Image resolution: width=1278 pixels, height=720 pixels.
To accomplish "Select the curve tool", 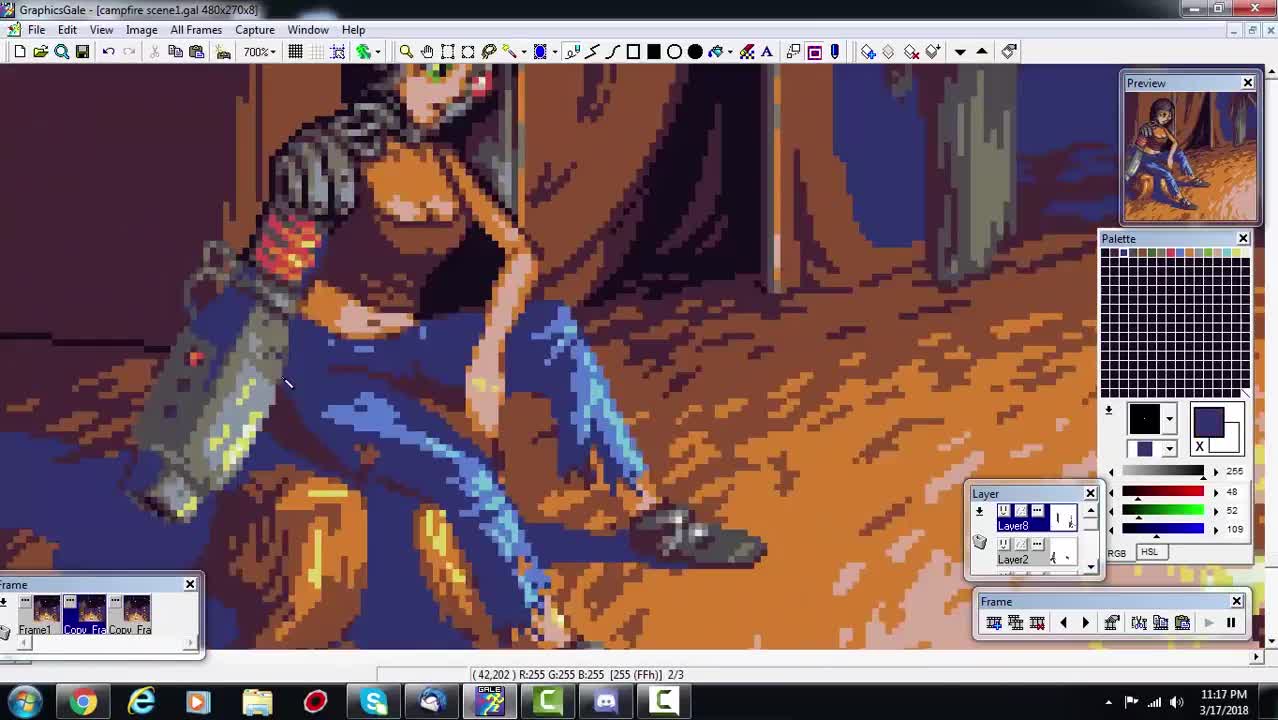I will pos(613,52).
